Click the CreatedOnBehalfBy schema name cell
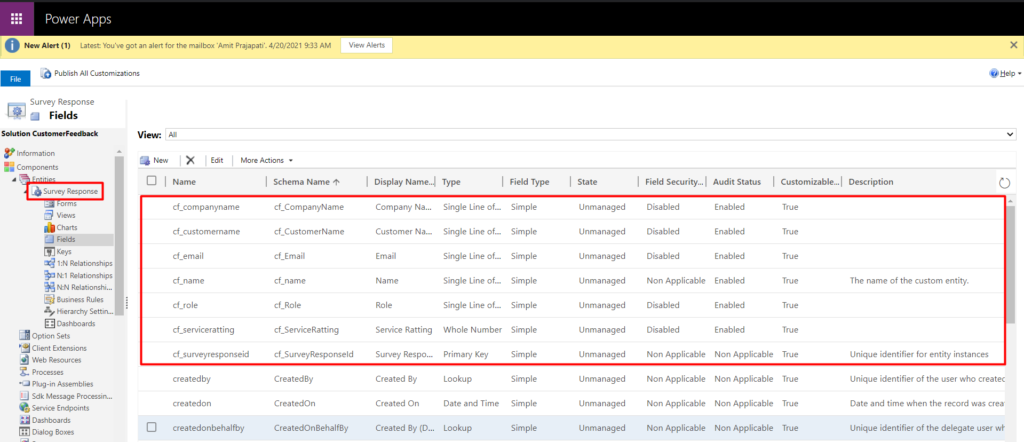The image size is (1024, 442). [x=311, y=428]
